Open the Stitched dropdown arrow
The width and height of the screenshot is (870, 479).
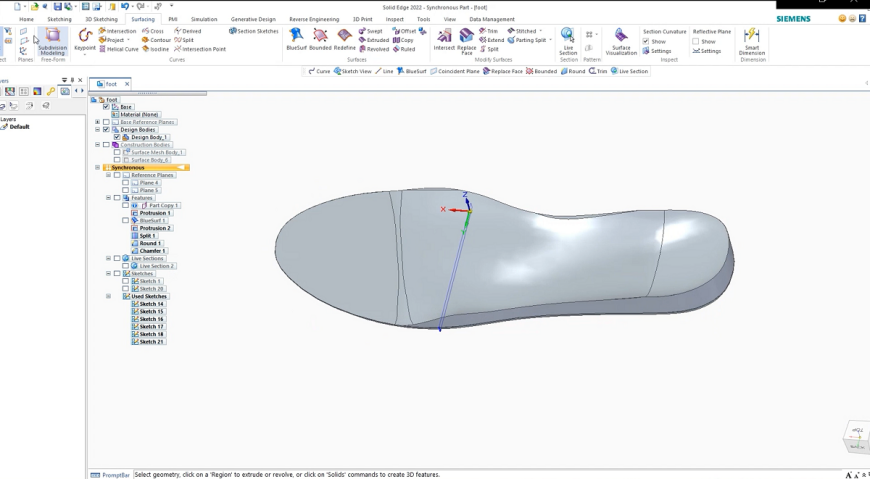pyautogui.click(x=541, y=31)
